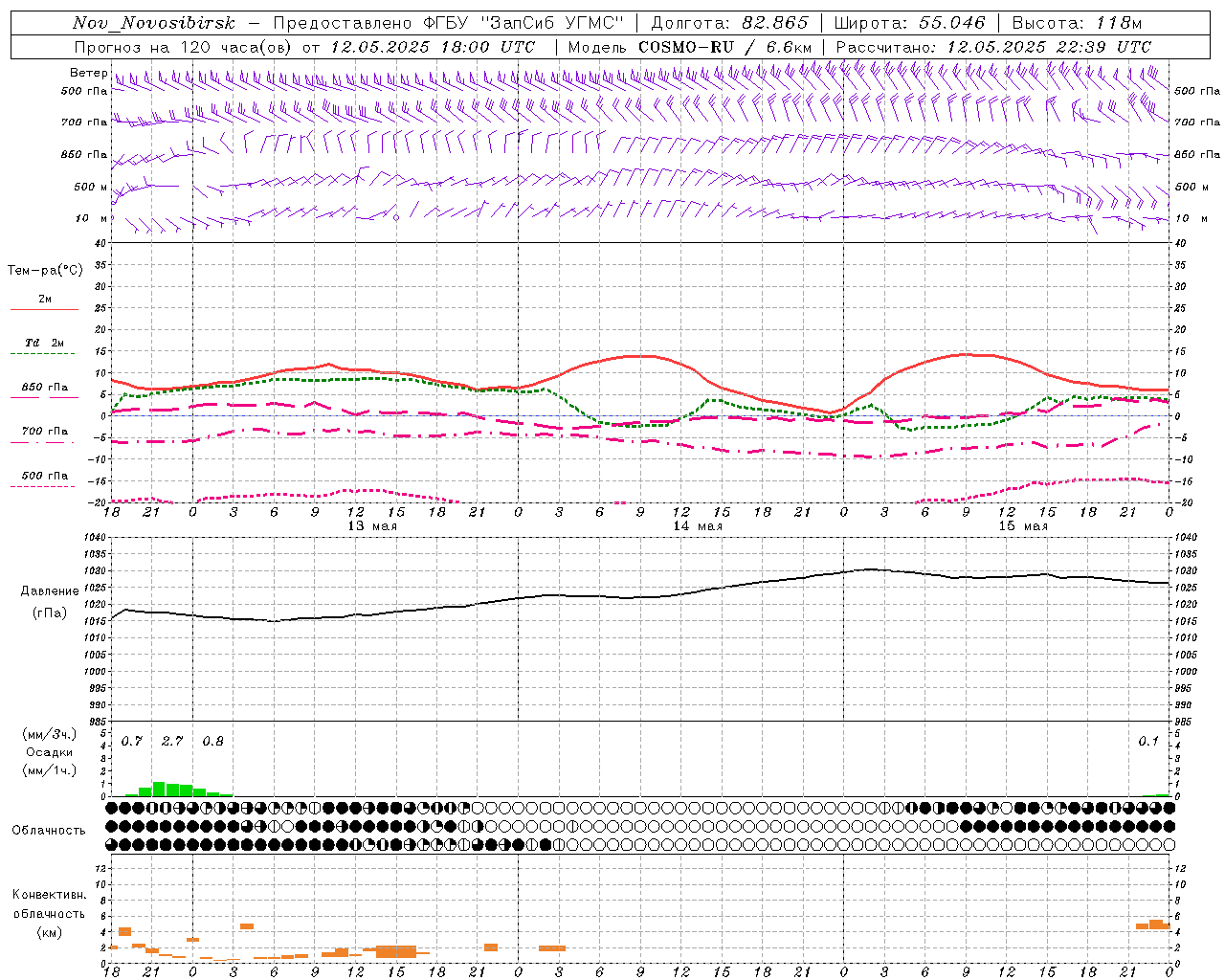
Task: Select the 'Долгота: 82.865' longitude field
Action: pos(729,24)
